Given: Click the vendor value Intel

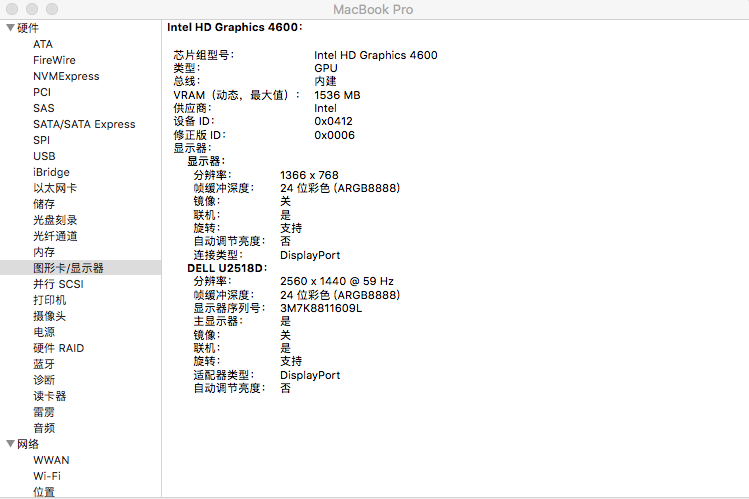Looking at the screenshot, I should coord(325,108).
